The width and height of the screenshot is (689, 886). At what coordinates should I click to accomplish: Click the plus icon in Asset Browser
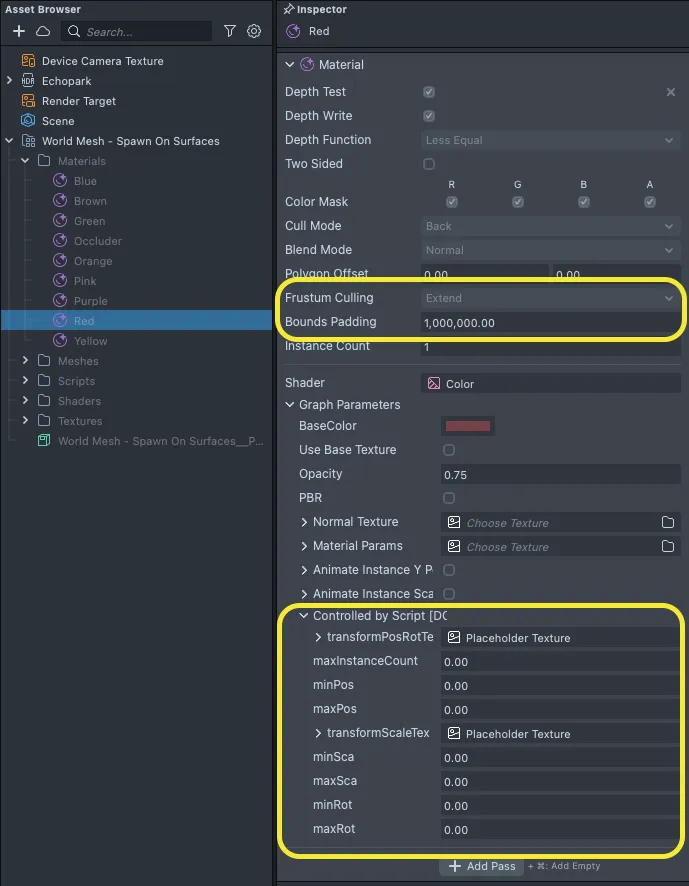18,31
